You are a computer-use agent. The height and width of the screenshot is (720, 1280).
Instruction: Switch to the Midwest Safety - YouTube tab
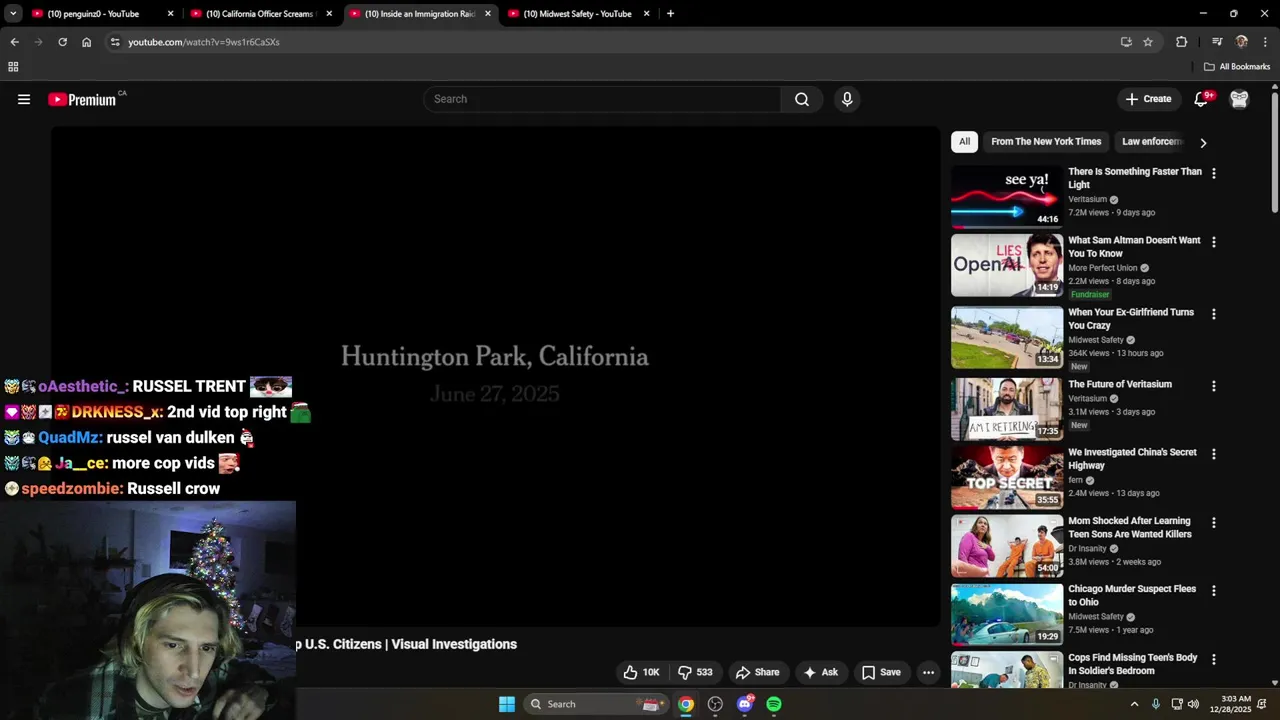click(577, 14)
